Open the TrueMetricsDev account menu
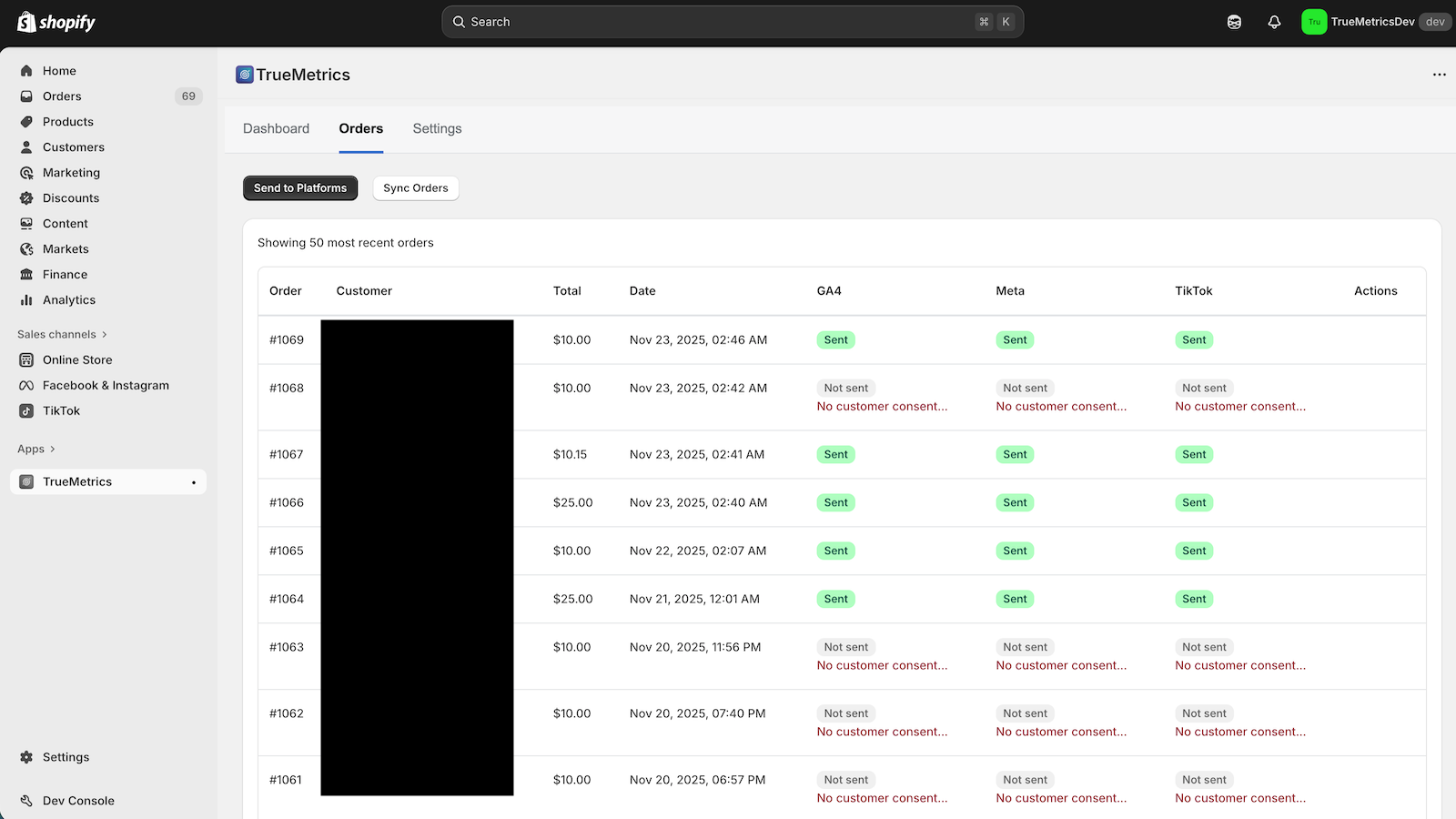The image size is (1456, 819). pos(1374,22)
